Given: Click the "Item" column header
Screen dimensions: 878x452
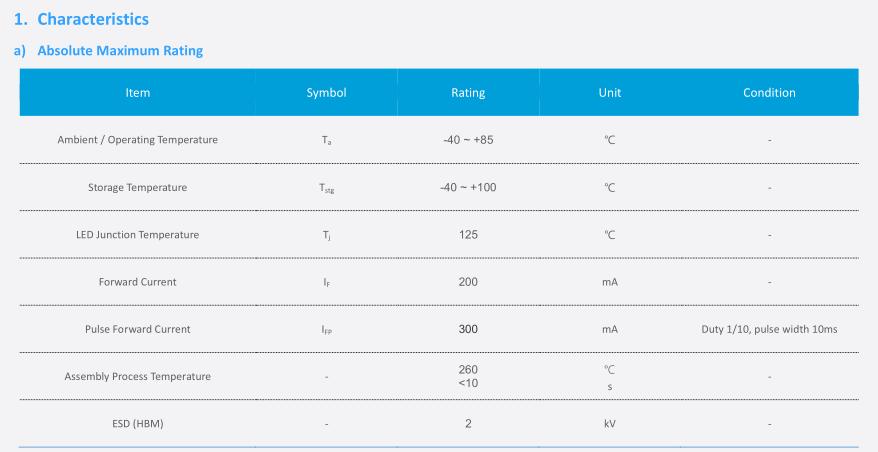Looking at the screenshot, I should click(x=138, y=93).
